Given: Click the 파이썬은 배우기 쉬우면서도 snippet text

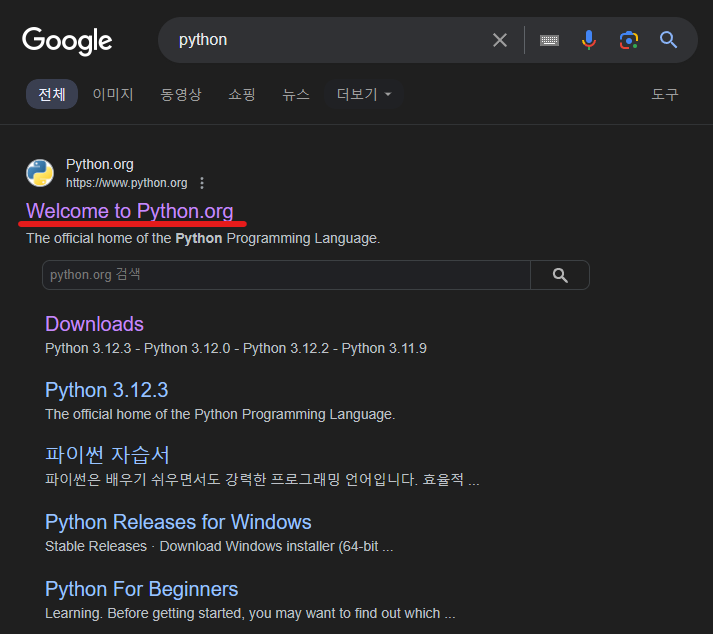Looking at the screenshot, I should click(x=262, y=479).
